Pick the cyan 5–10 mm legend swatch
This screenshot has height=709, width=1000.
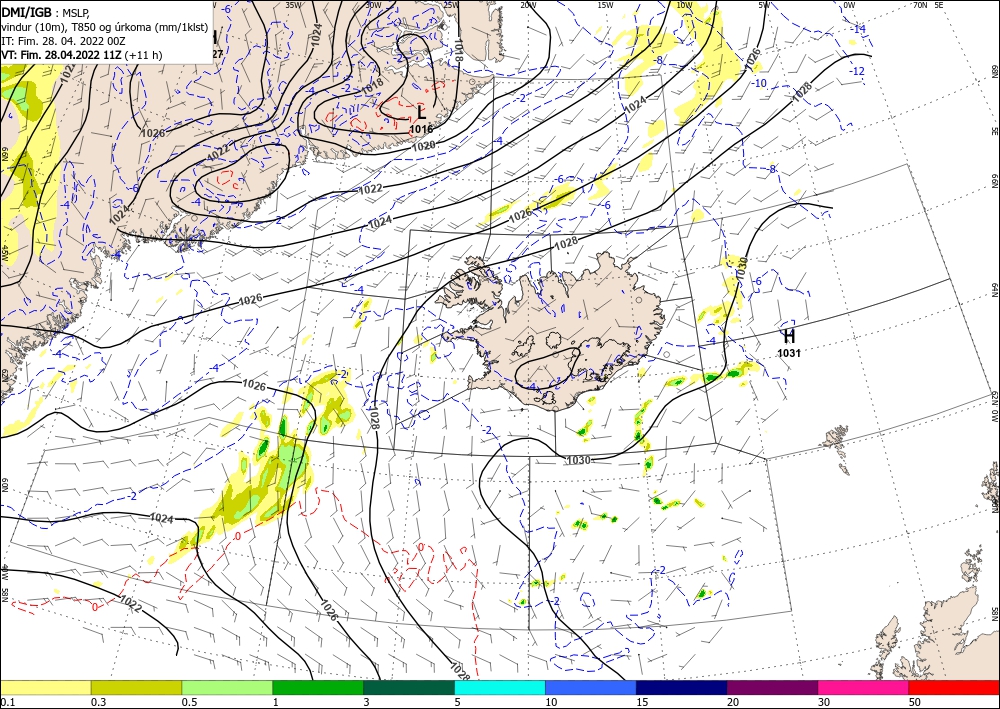point(500,687)
